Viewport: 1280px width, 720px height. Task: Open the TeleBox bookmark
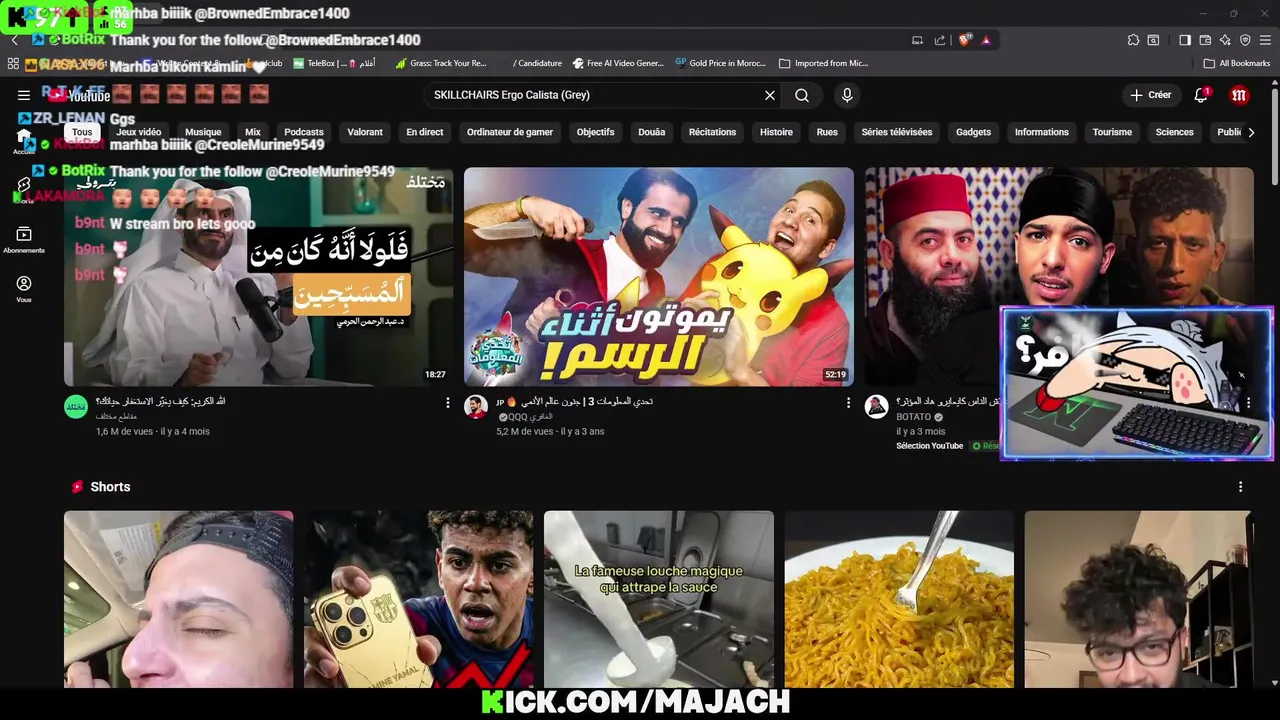tap(322, 63)
